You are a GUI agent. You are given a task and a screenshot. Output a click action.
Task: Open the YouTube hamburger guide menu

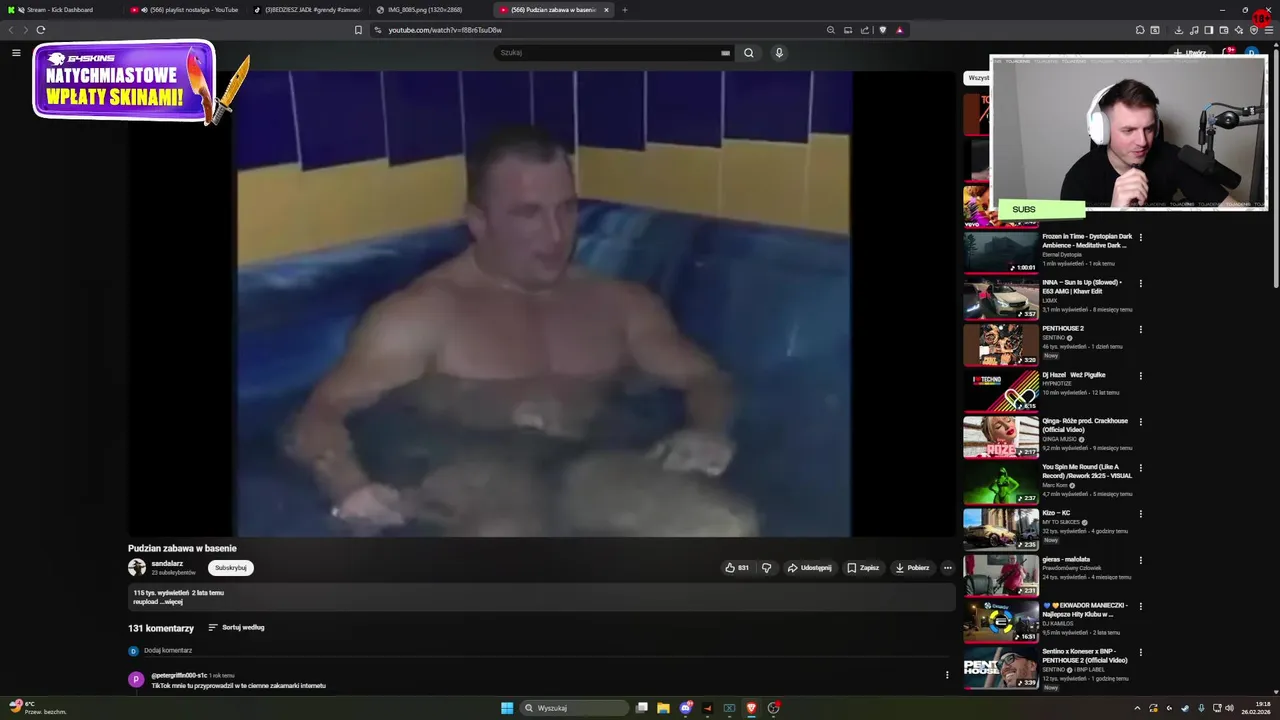pyautogui.click(x=16, y=53)
